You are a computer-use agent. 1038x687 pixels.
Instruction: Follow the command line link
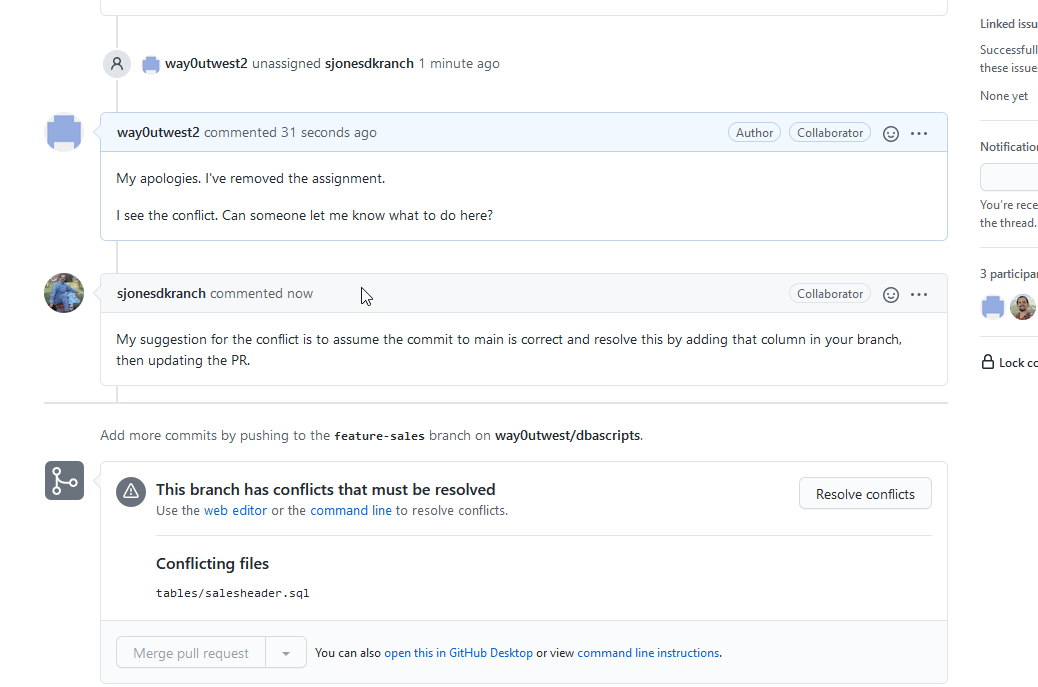351,510
